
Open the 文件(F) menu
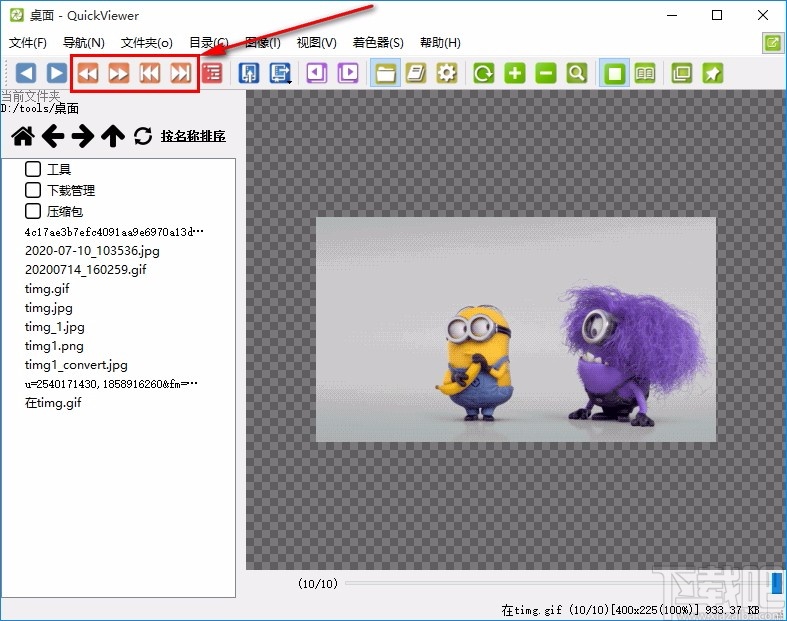tap(28, 43)
